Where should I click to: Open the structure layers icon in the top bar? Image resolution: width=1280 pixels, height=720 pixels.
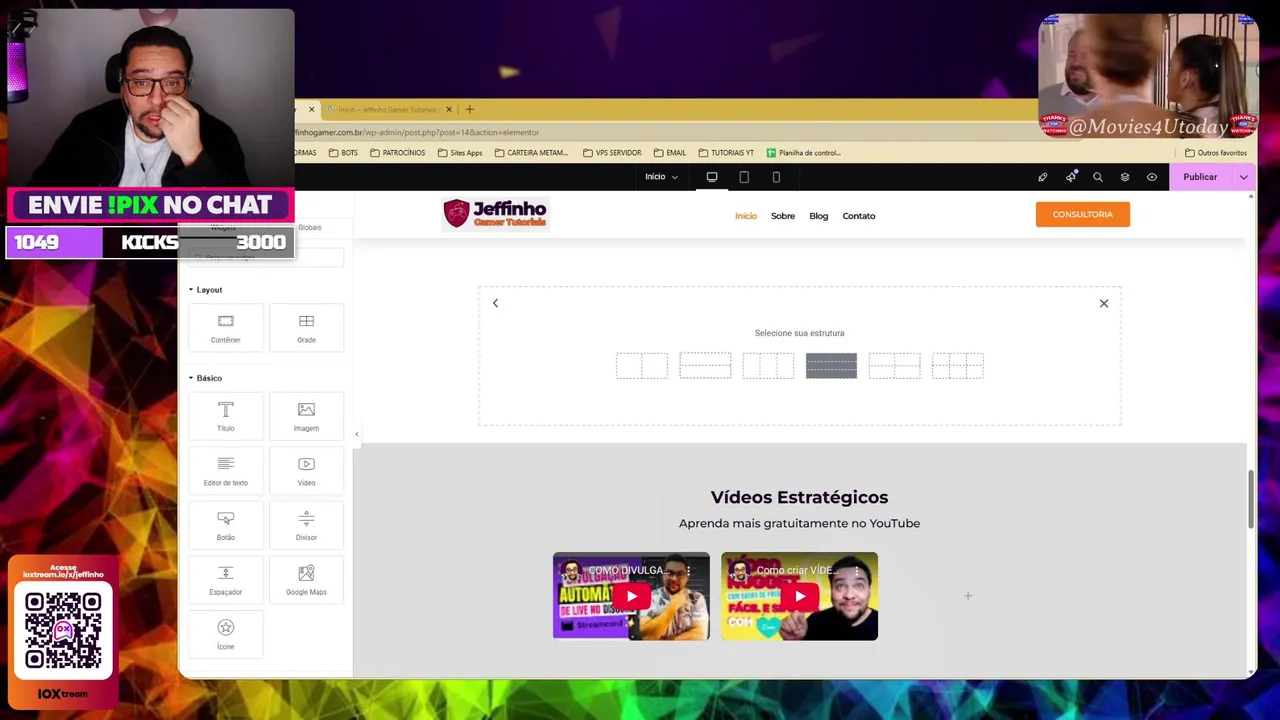point(1125,177)
